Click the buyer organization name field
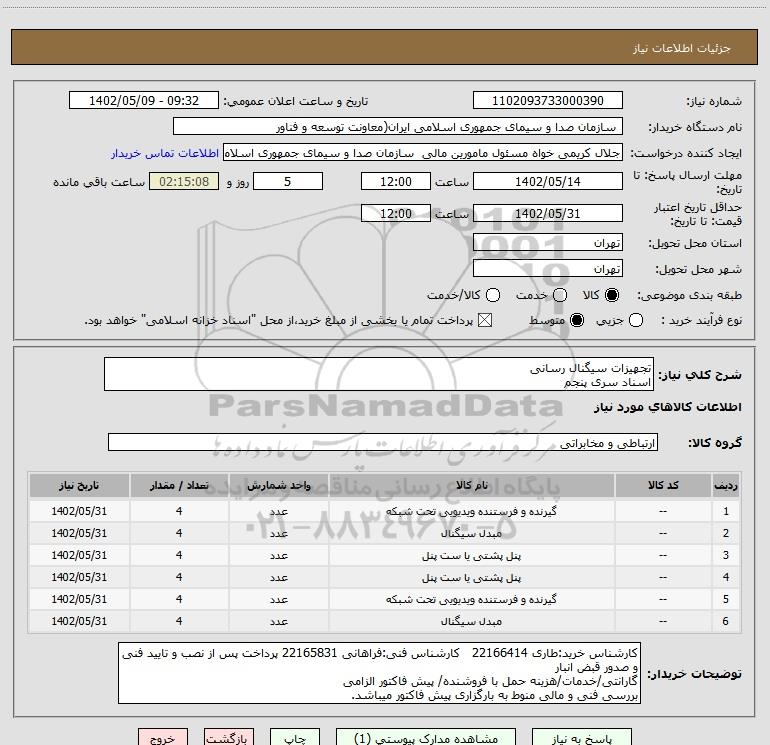 (398, 127)
